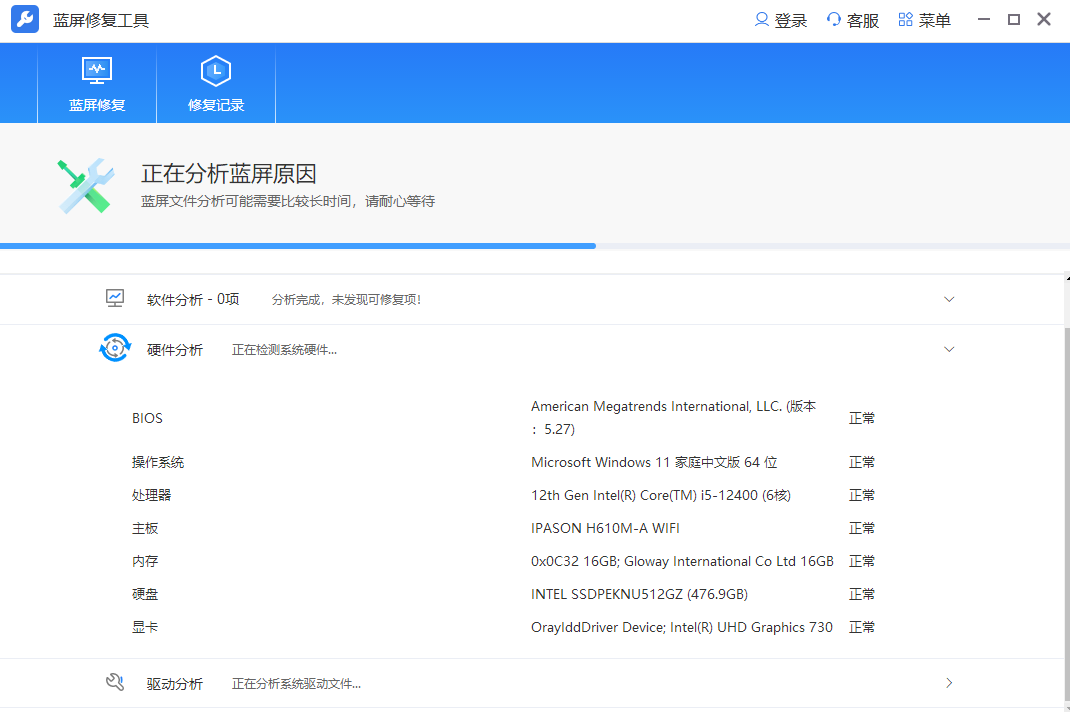This screenshot has height=712, width=1070.
Task: Expand the 驱动分析 section arrow
Action: 949,683
